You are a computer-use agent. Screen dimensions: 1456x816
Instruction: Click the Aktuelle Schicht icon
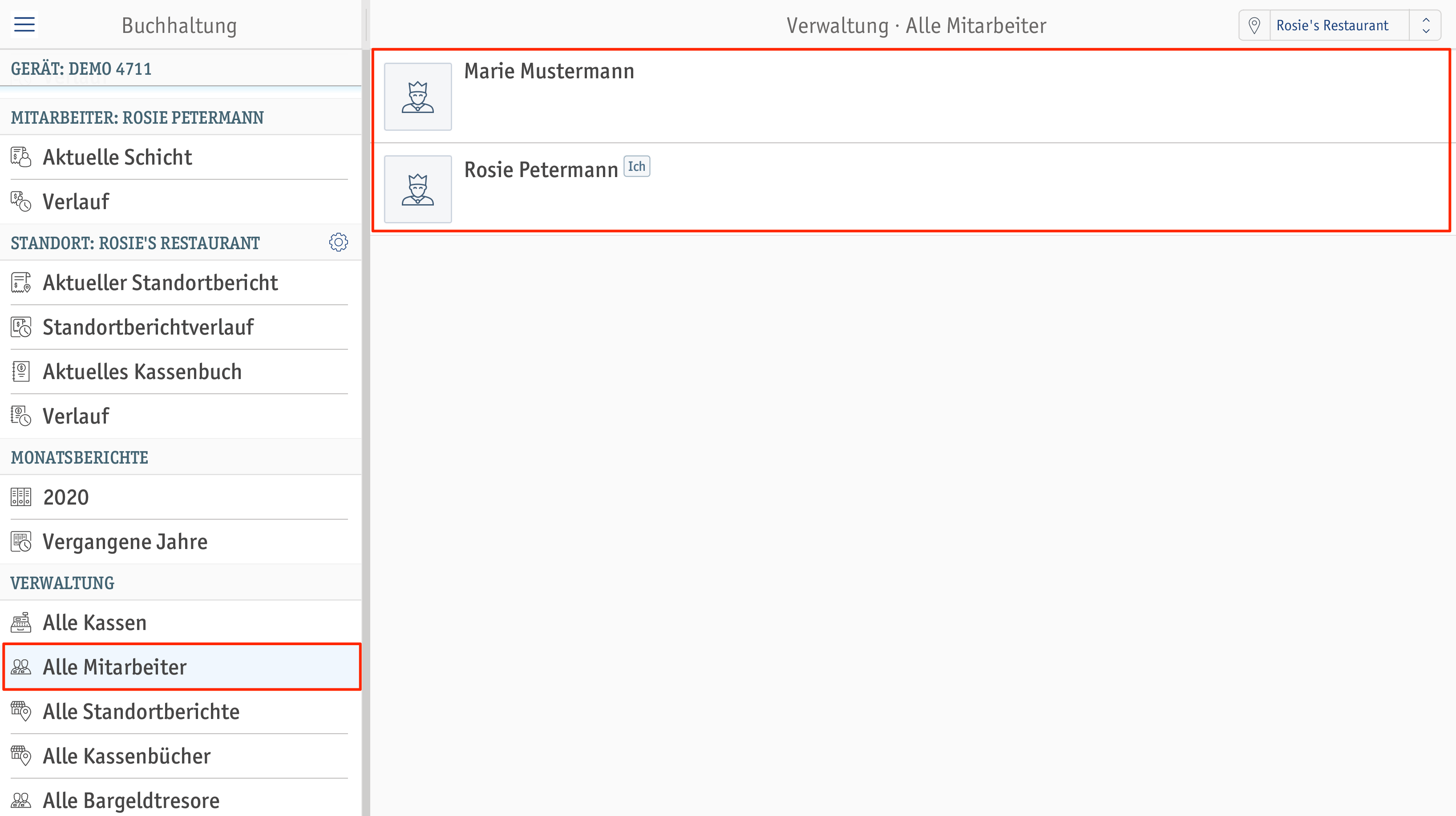[x=21, y=157]
